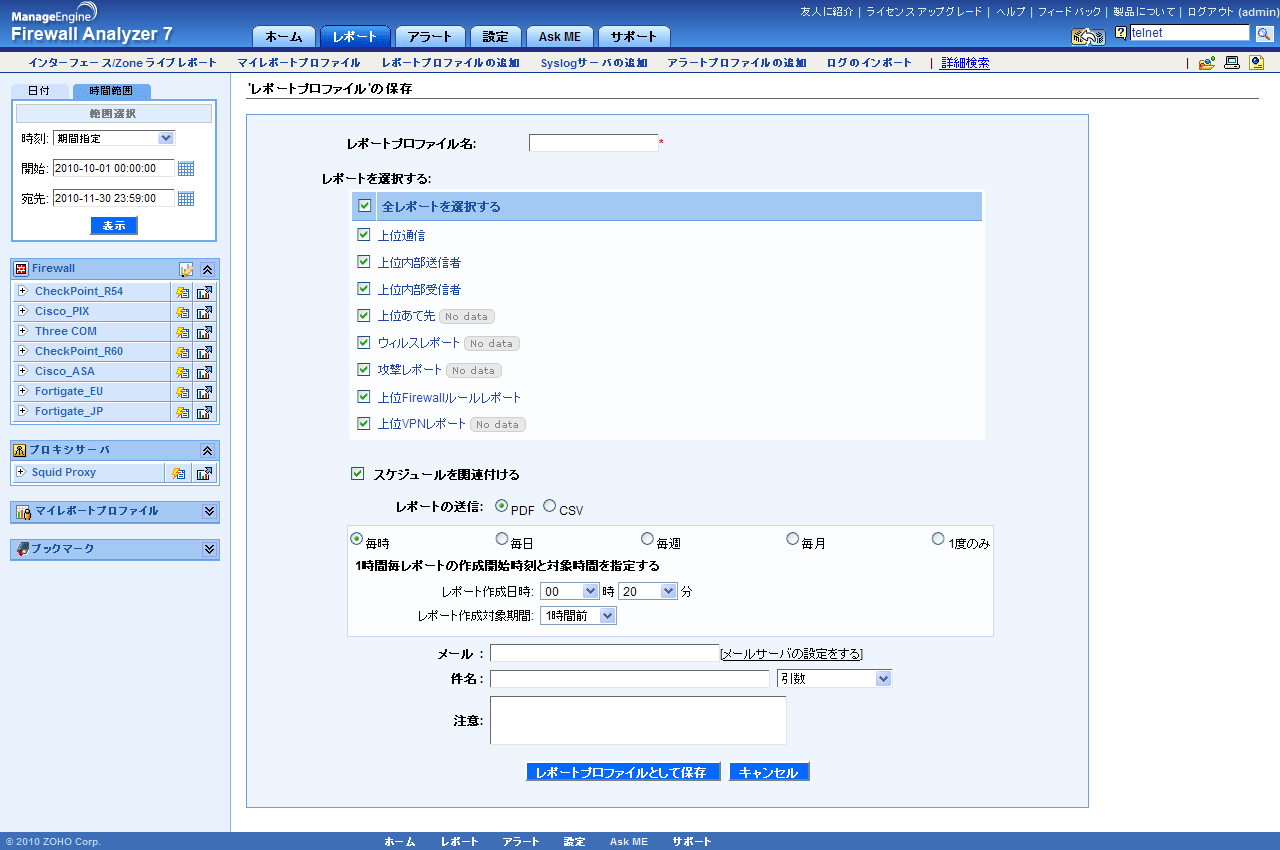Screen dimensions: 1280x850
Task: Click the ログアウト (admin) link
Action: 1232,12
